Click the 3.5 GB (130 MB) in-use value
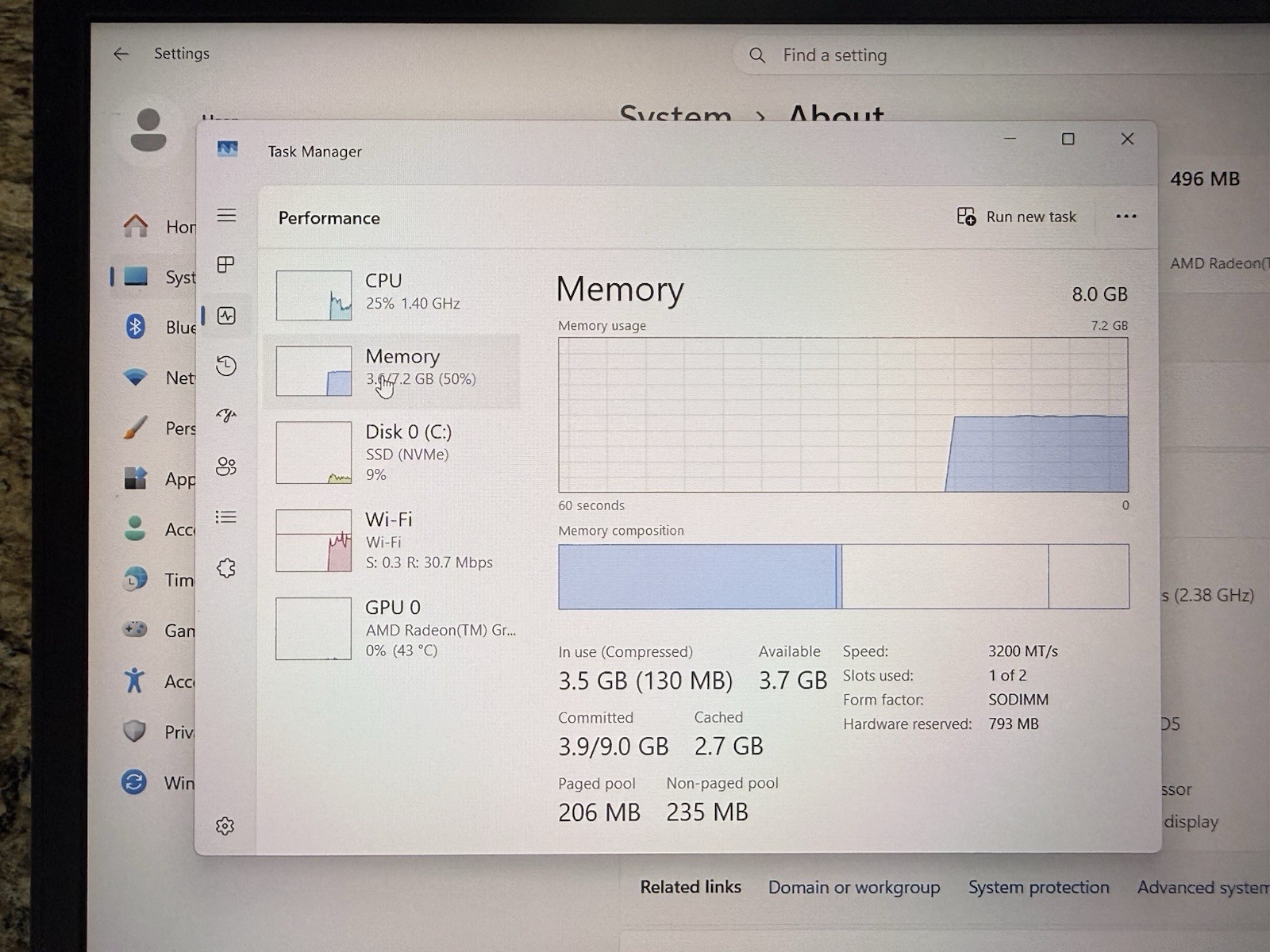 pos(645,681)
